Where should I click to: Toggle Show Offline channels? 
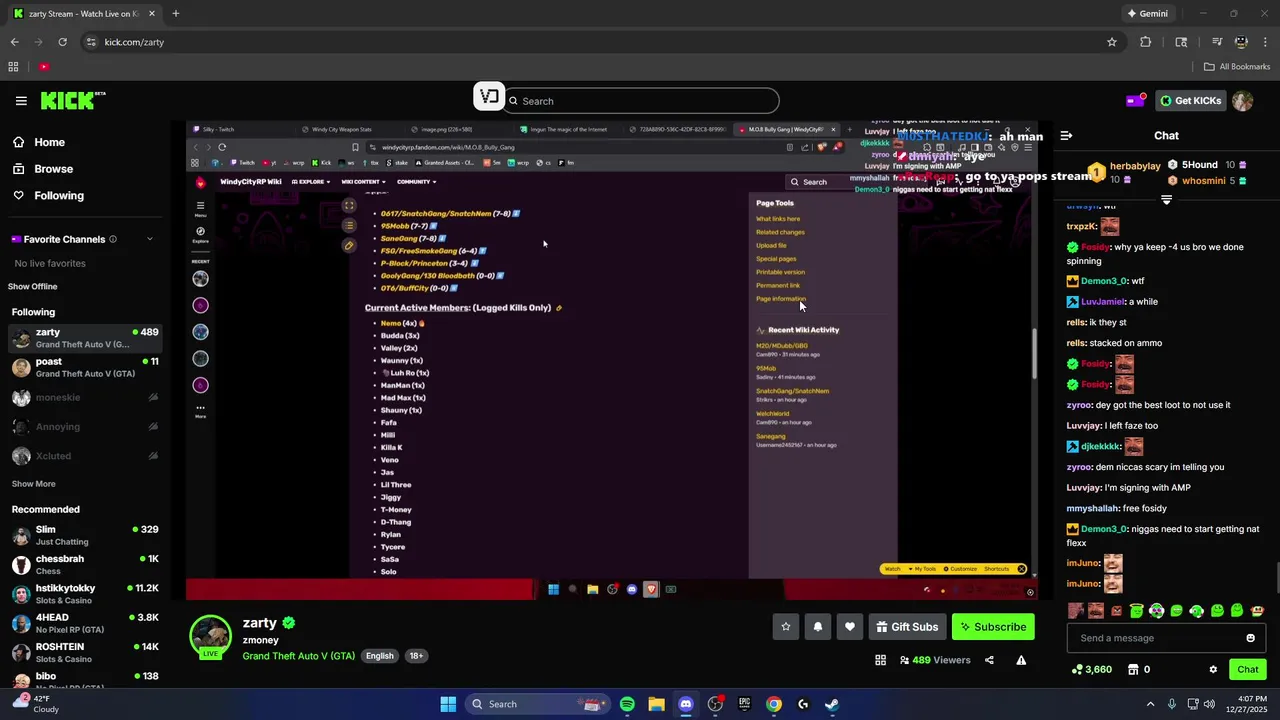coord(33,287)
